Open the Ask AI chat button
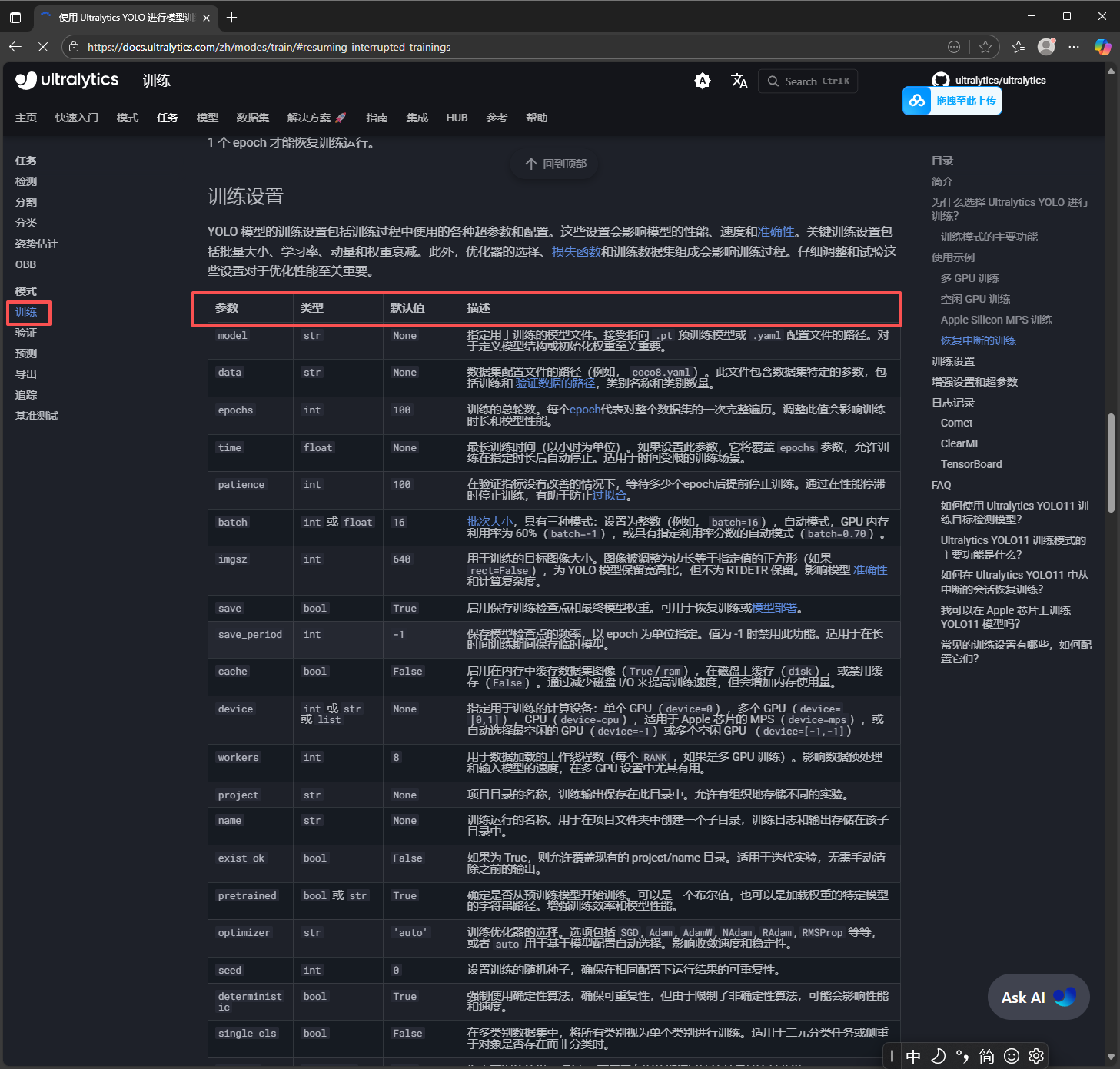Image resolution: width=1120 pixels, height=1069 pixels. 1039,997
